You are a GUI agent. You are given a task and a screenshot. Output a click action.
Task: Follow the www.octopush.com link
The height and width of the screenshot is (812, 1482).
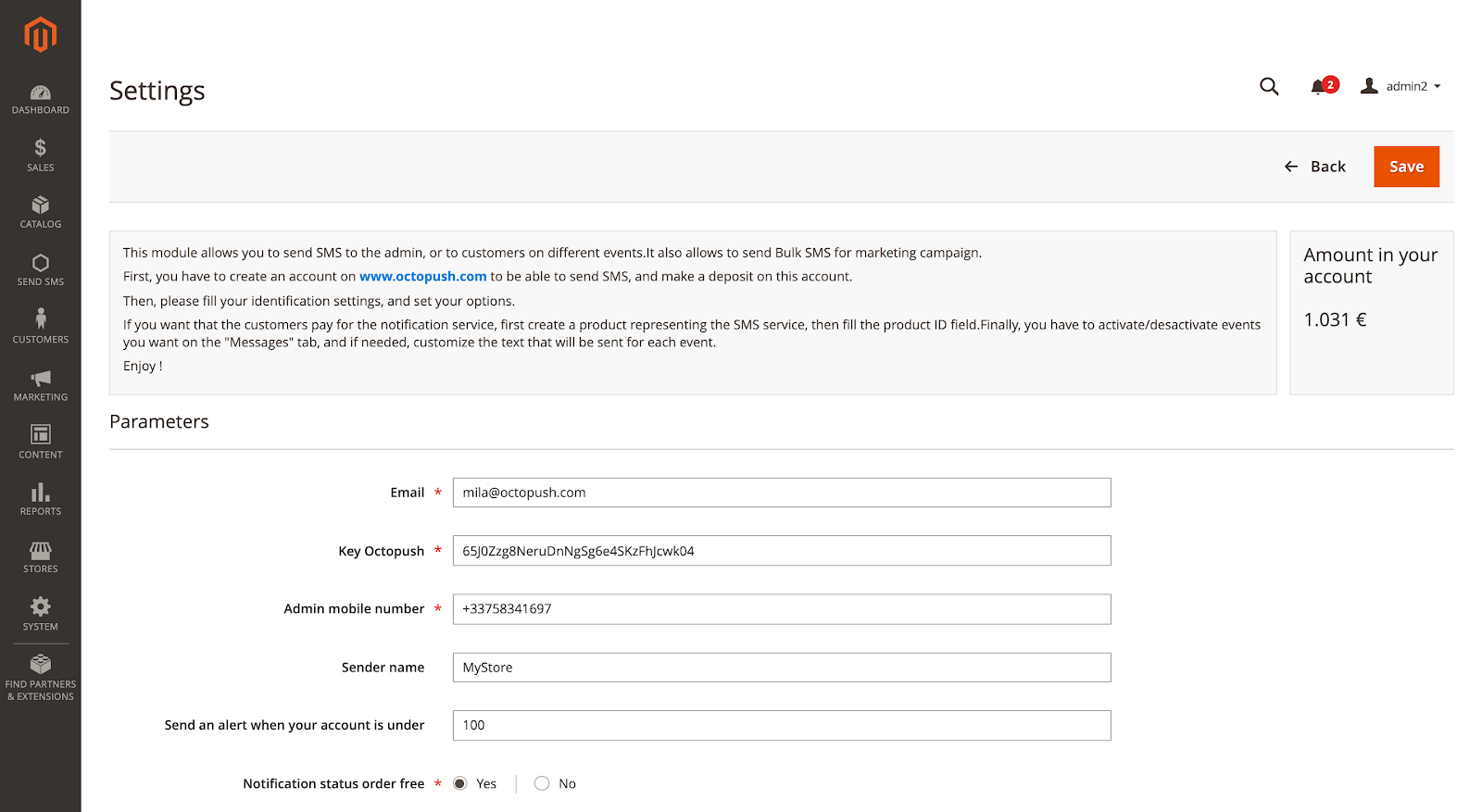pyautogui.click(x=423, y=276)
